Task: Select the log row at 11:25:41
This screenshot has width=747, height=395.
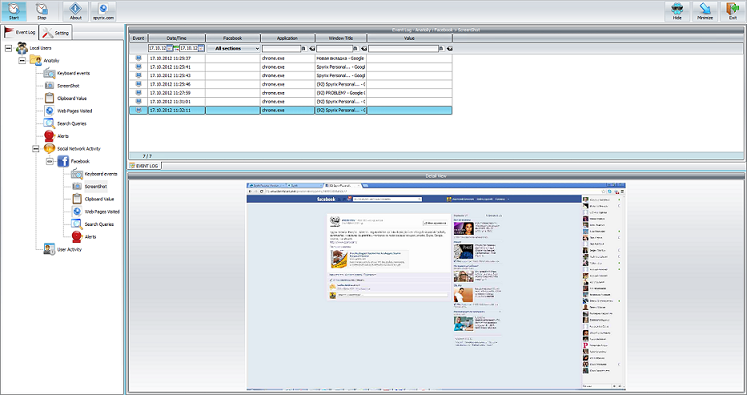Action: pyautogui.click(x=291, y=67)
